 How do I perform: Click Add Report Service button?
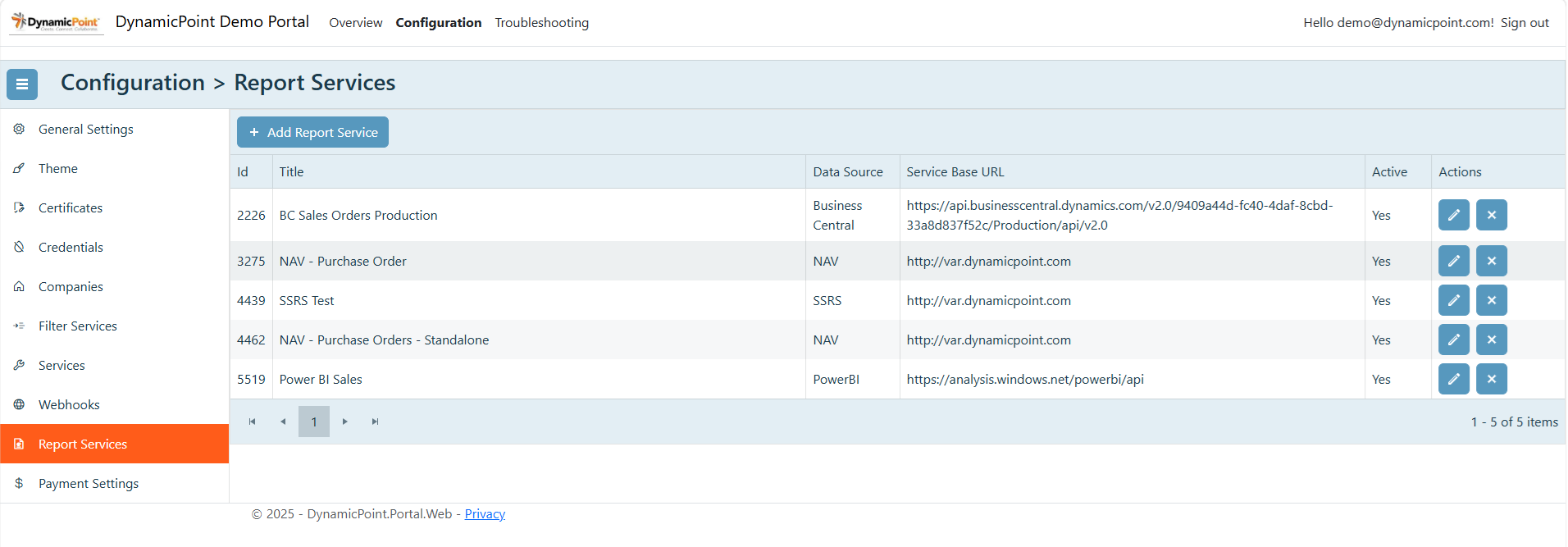click(312, 132)
